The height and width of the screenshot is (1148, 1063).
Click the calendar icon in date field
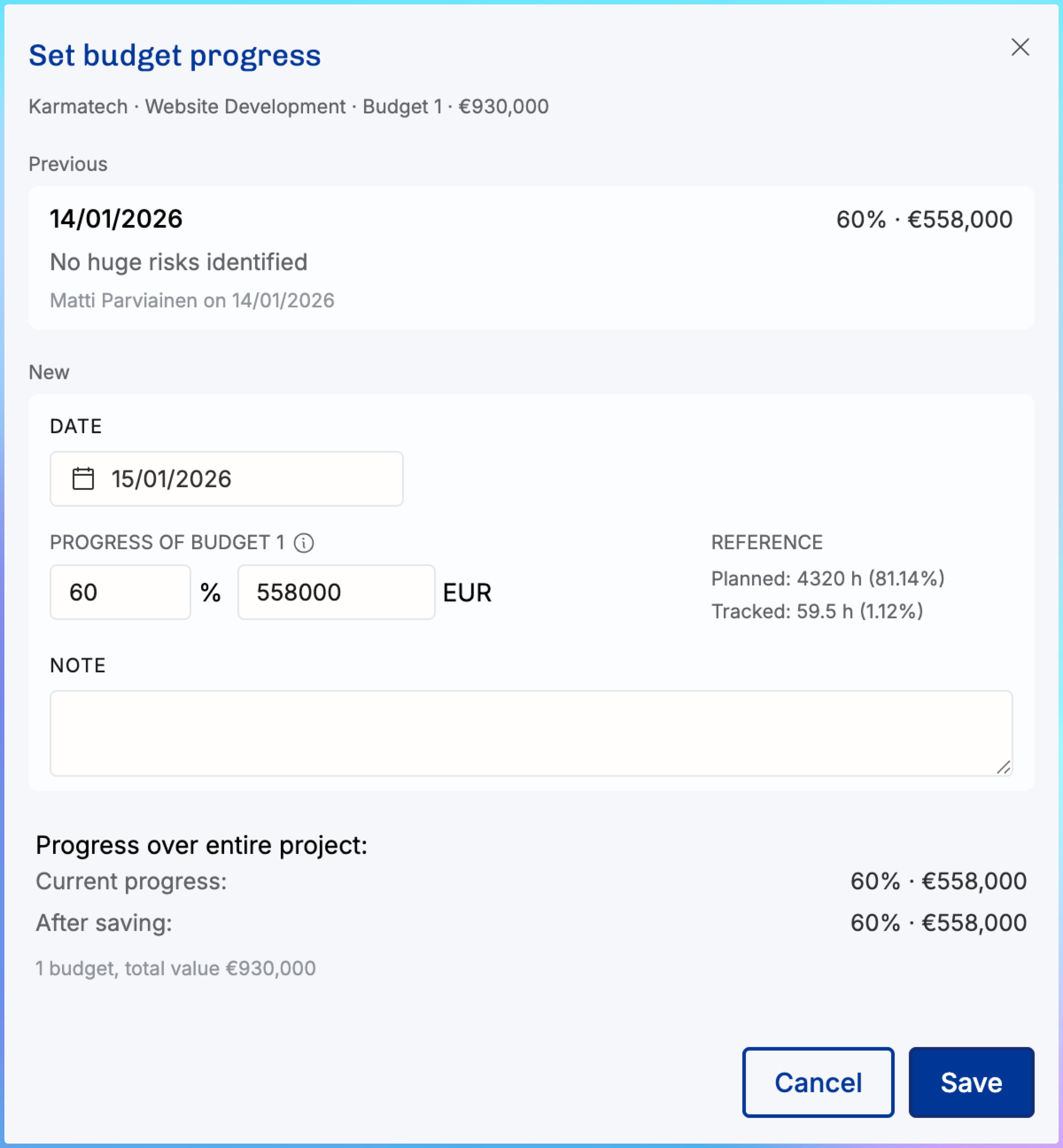point(83,478)
